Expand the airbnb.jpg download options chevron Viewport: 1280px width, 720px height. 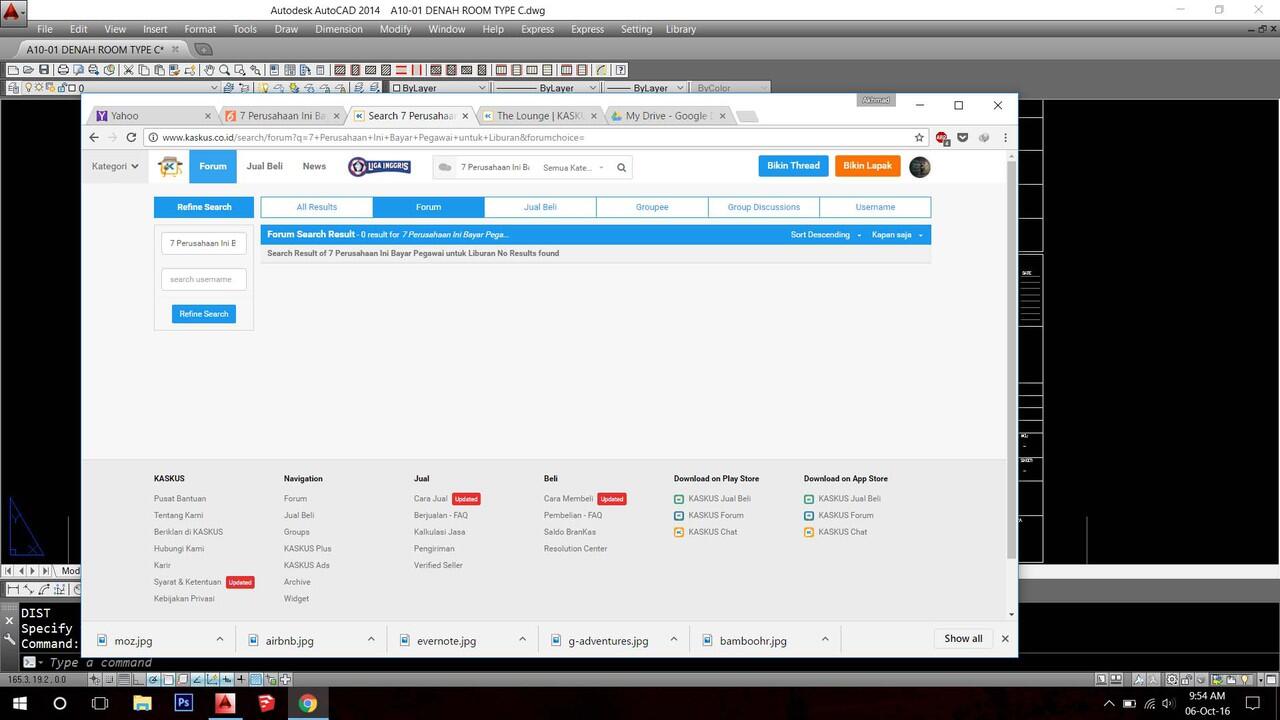pos(371,639)
